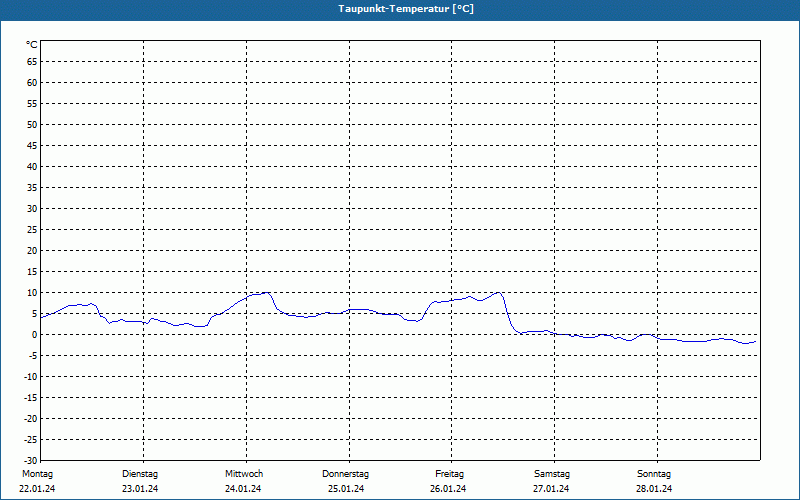
Task: Click the date 25.01.24
Action: [x=346, y=489]
